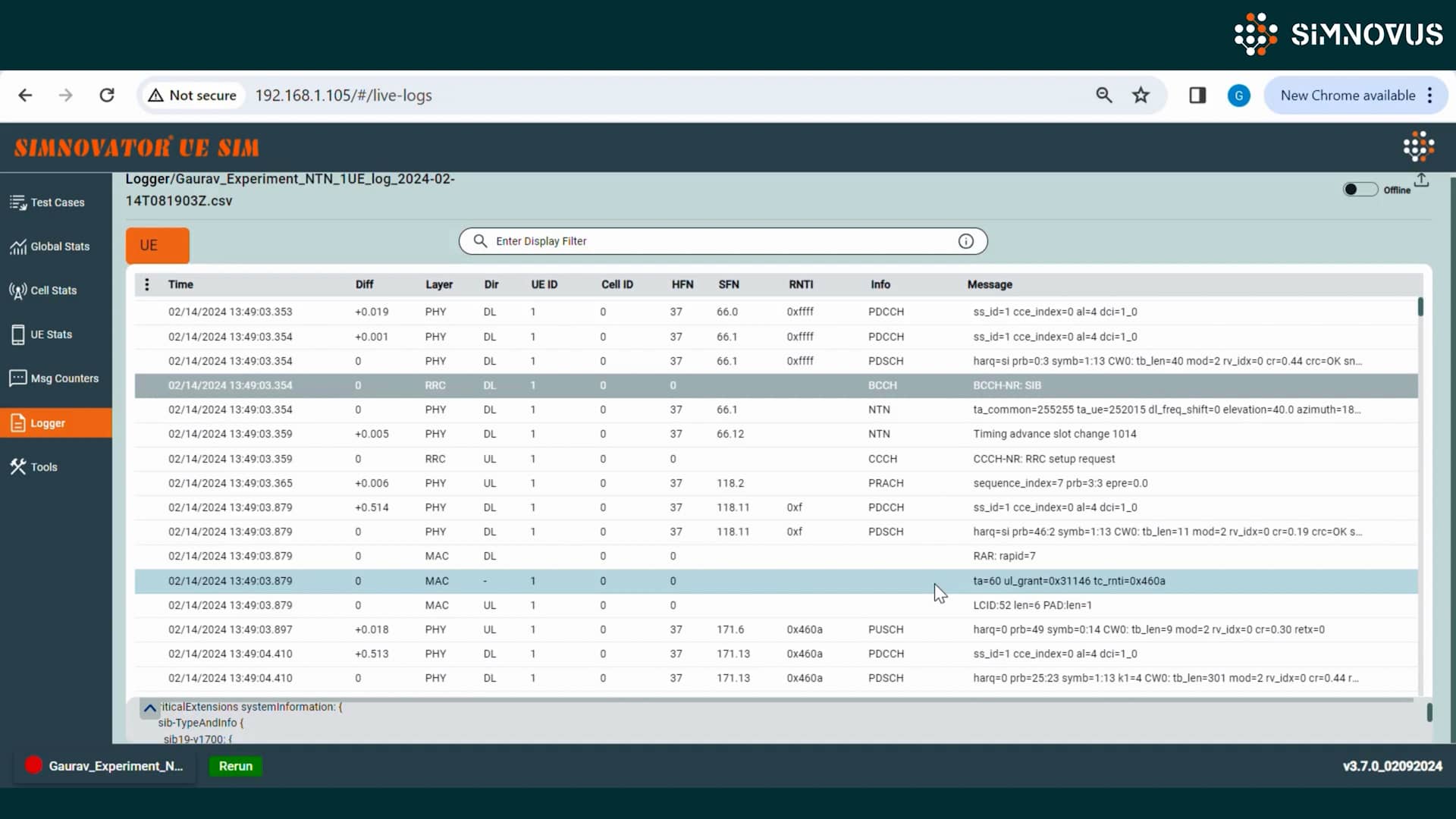Select the Tools sidebar icon
The height and width of the screenshot is (819, 1456).
[x=42, y=466]
